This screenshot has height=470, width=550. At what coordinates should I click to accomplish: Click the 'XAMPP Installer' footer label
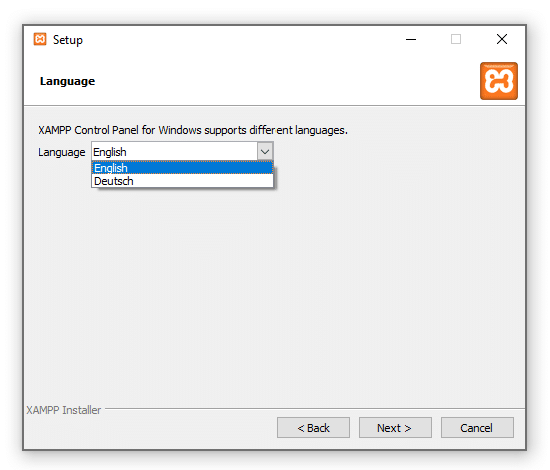(x=63, y=410)
